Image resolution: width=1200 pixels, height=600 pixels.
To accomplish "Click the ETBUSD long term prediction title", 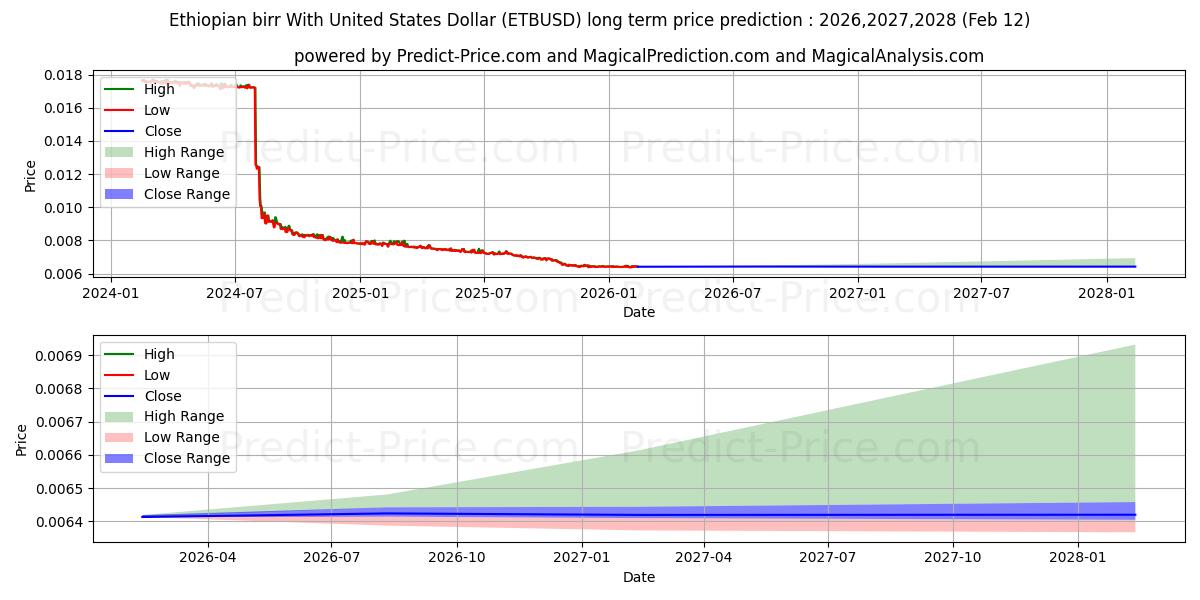I will 599,20.
